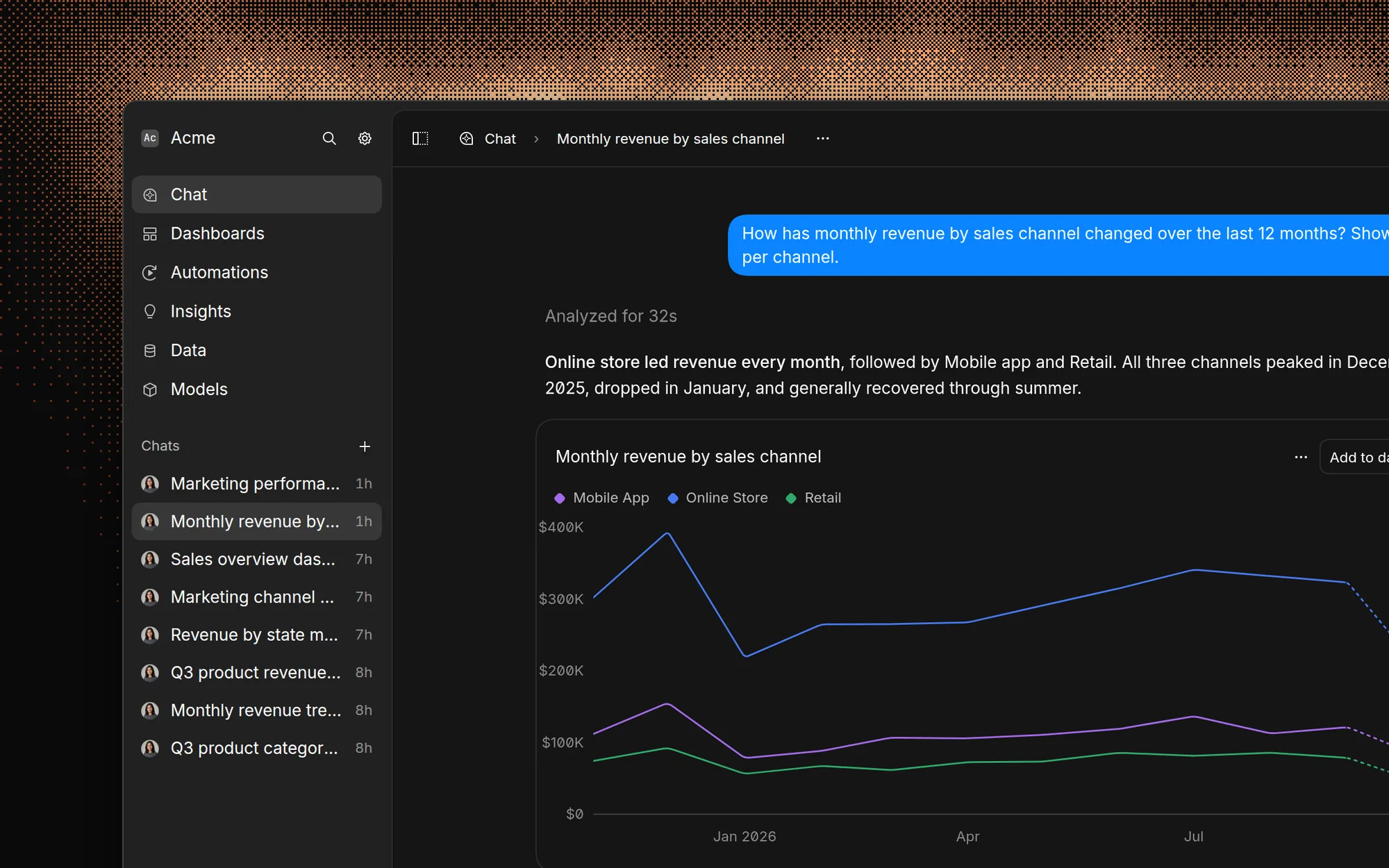Click avatar beside Q3 product categor... chat
Screen dimensions: 1389x868
pos(150,748)
